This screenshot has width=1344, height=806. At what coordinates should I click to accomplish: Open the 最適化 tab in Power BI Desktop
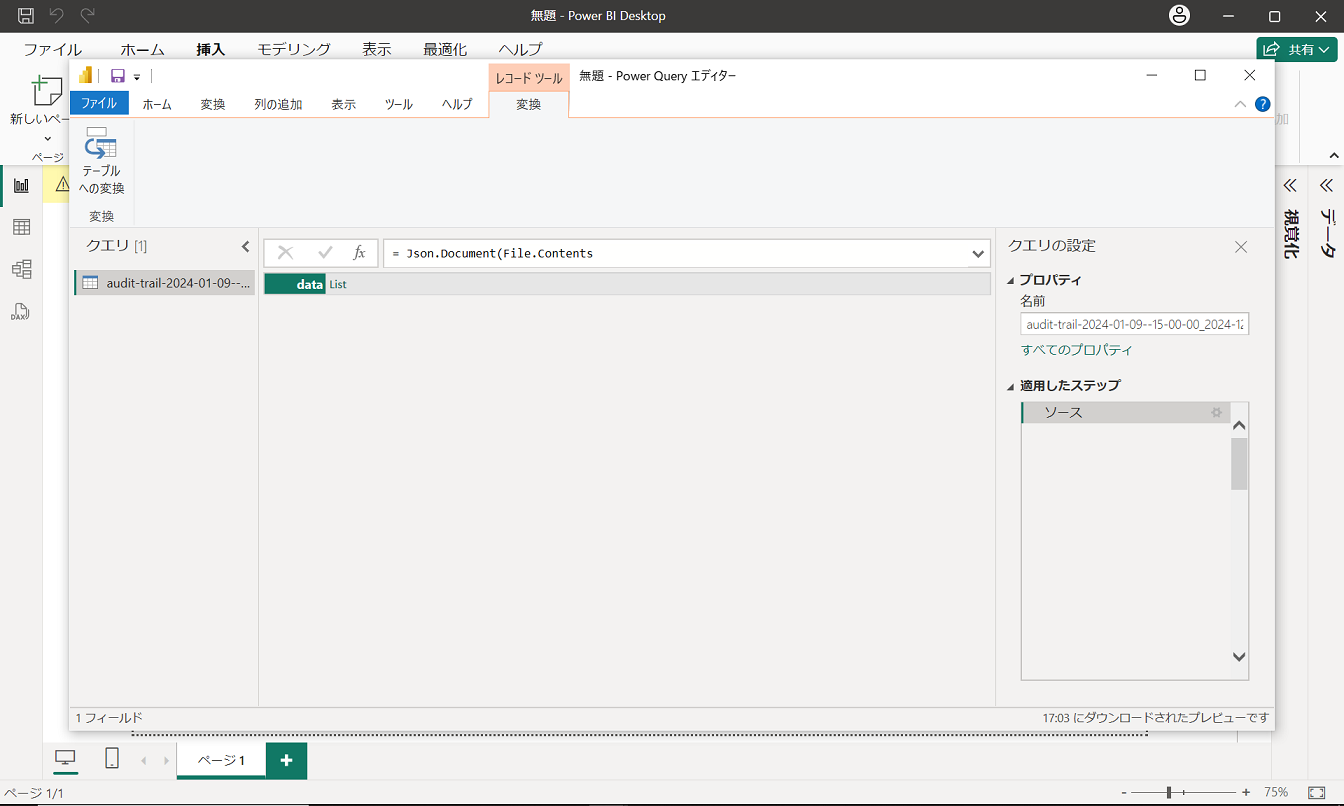click(445, 49)
